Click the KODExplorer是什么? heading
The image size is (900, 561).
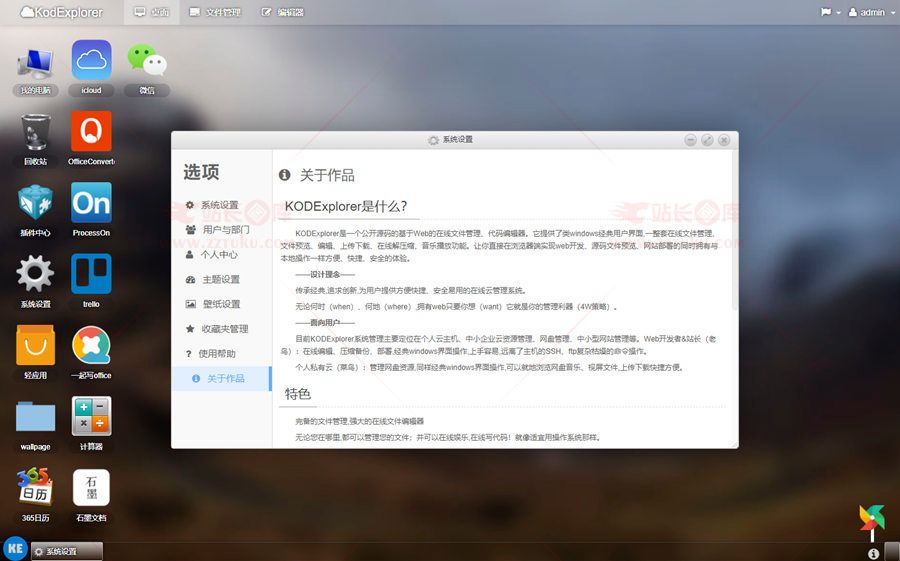click(346, 206)
